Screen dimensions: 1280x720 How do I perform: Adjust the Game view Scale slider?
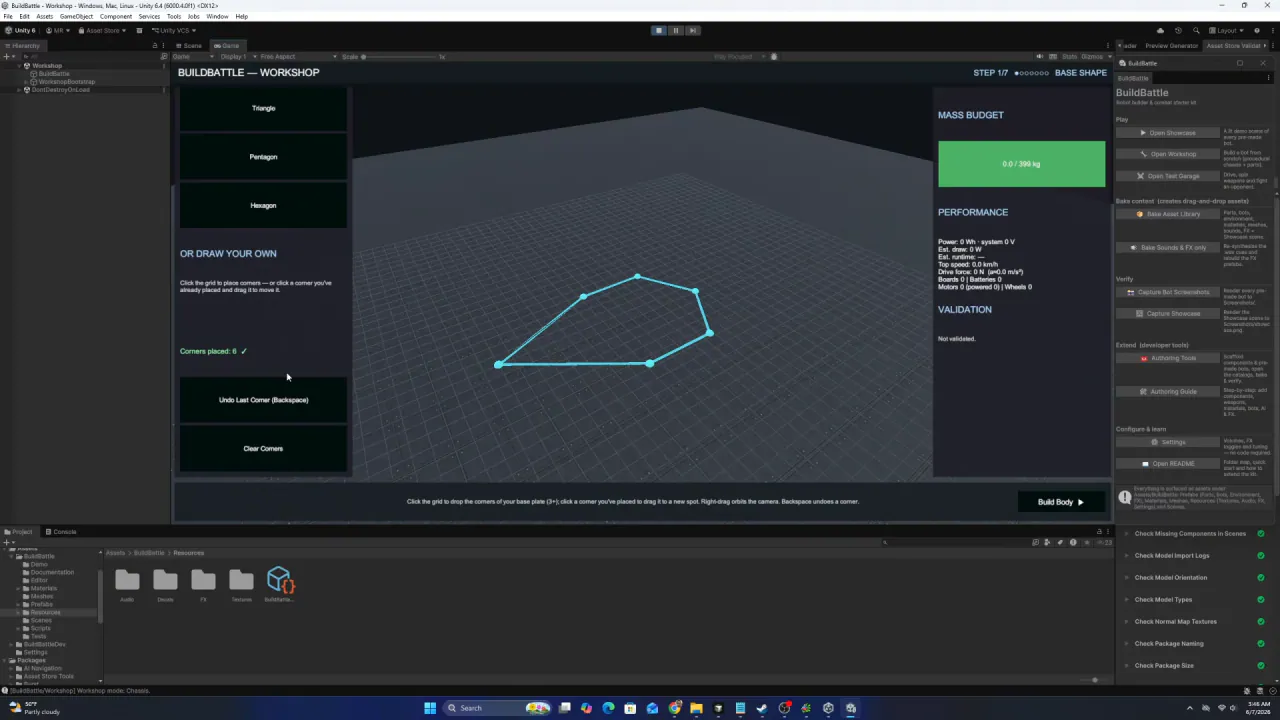pos(402,56)
